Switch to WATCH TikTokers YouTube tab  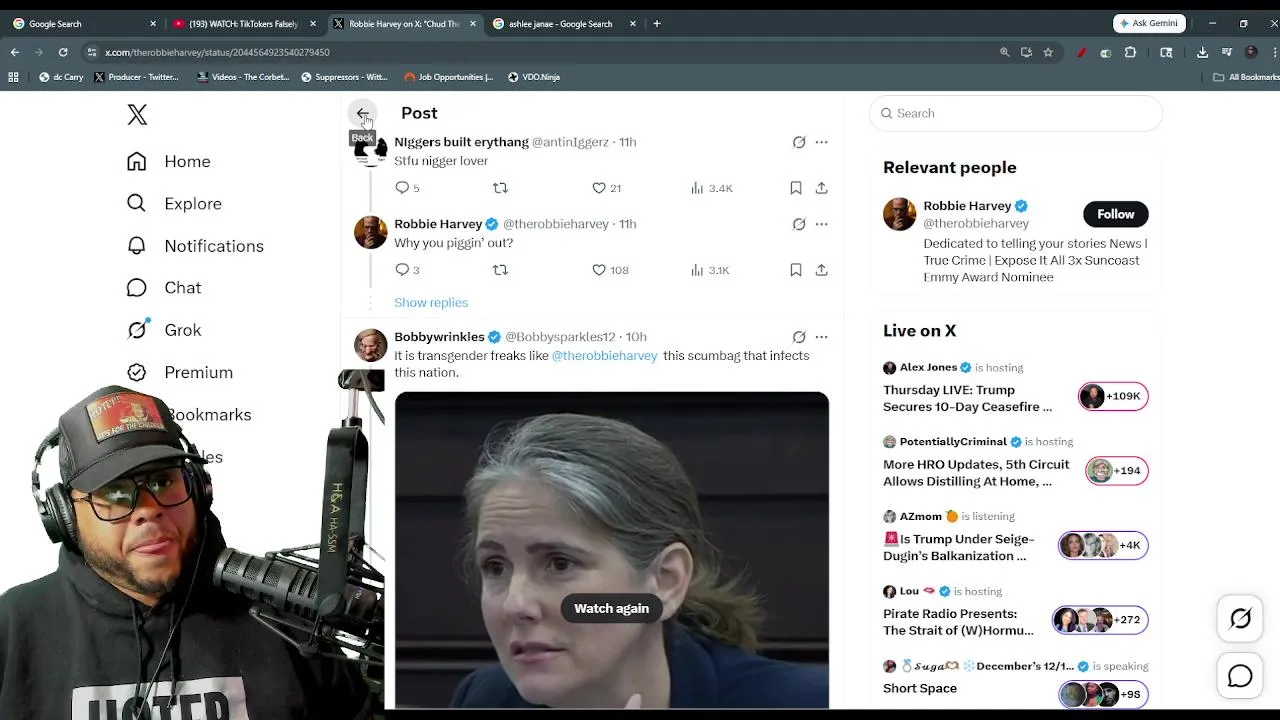[244, 24]
